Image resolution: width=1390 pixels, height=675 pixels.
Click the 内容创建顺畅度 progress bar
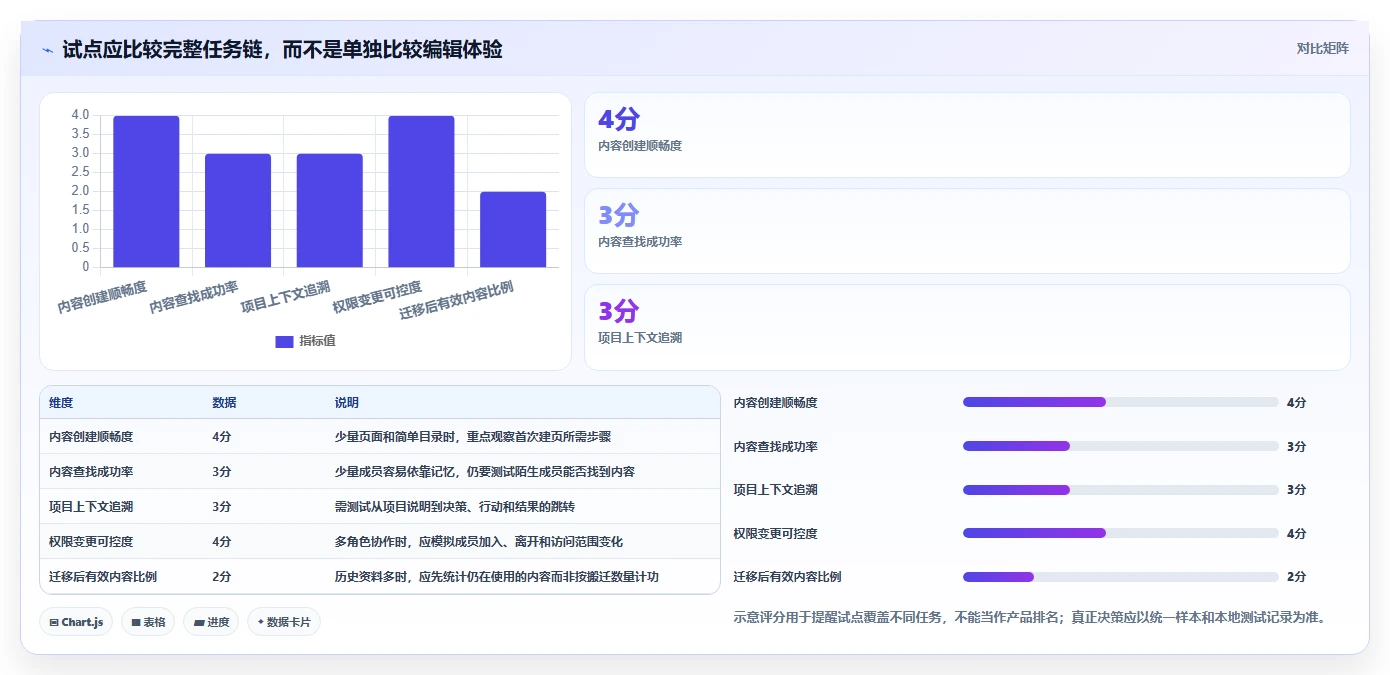tap(1120, 402)
